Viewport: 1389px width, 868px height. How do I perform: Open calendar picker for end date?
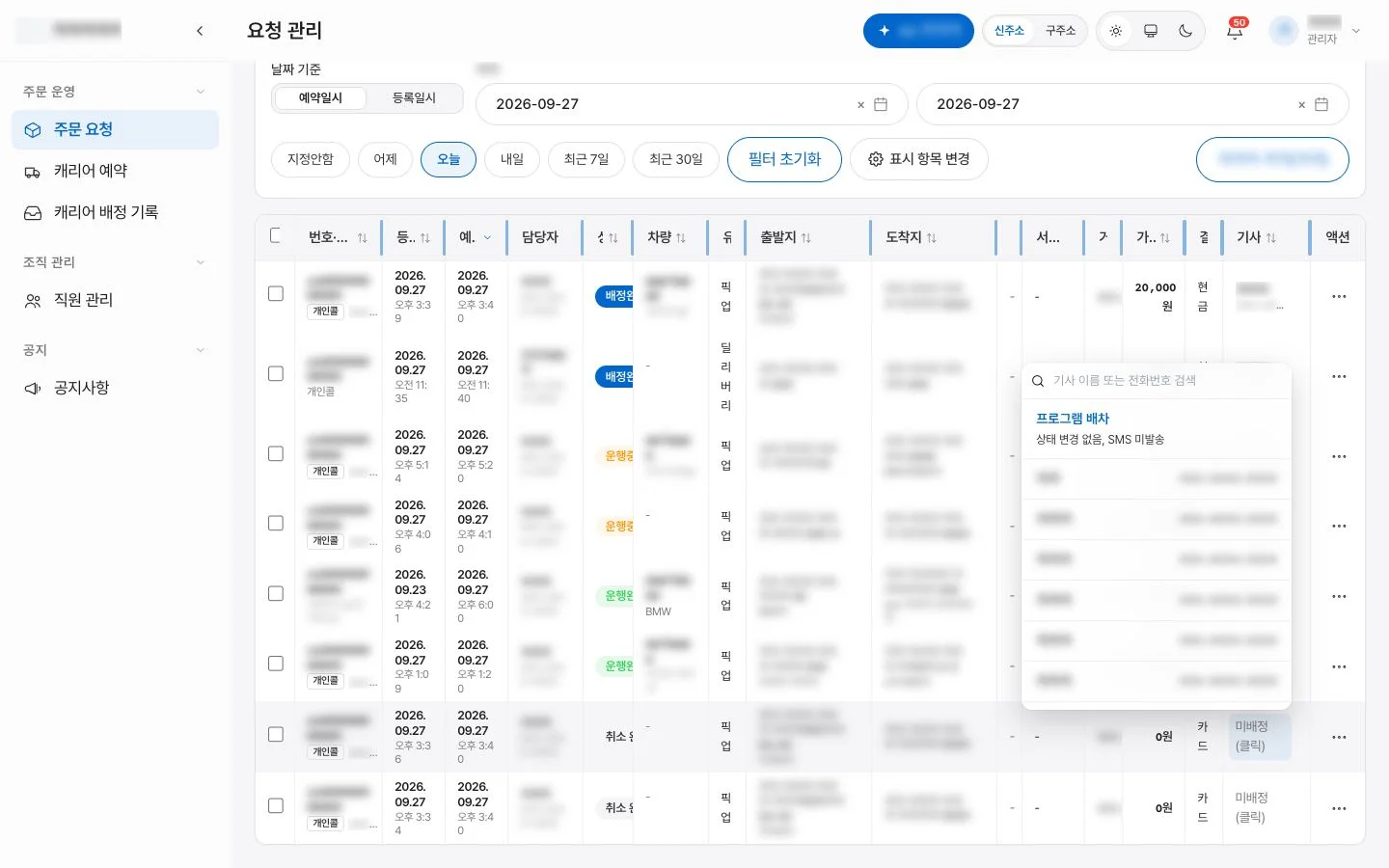1321,104
